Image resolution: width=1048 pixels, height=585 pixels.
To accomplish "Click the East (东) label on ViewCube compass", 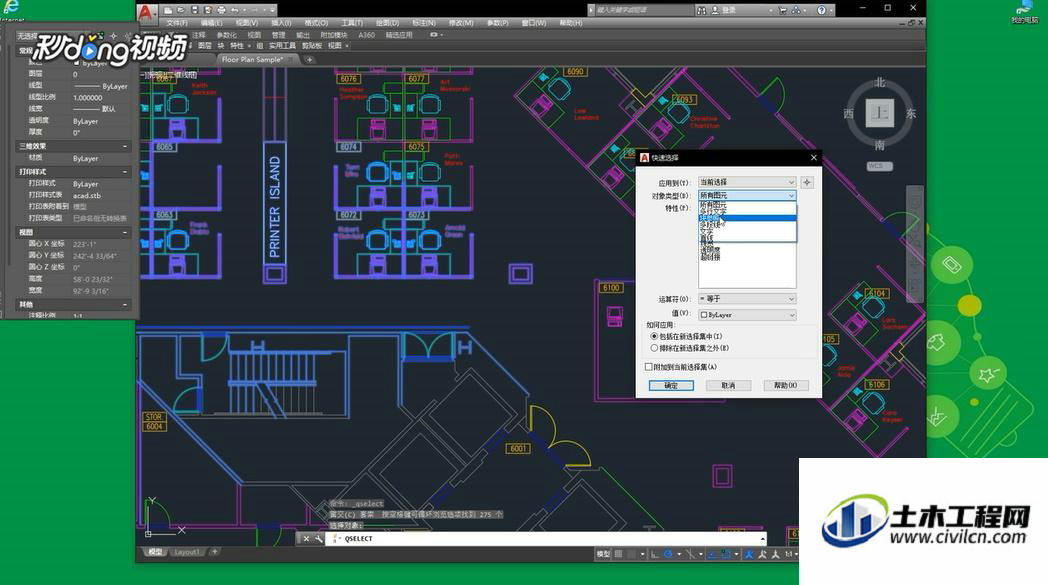I will point(910,114).
